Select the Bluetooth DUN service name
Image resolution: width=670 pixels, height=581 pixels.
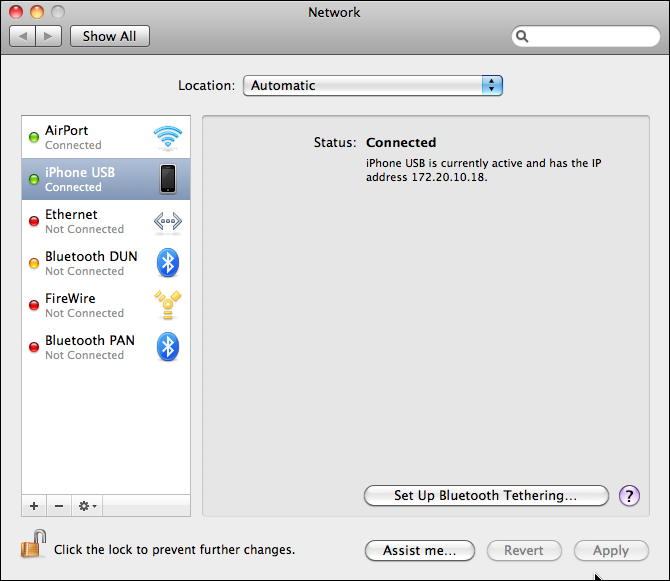(91, 256)
